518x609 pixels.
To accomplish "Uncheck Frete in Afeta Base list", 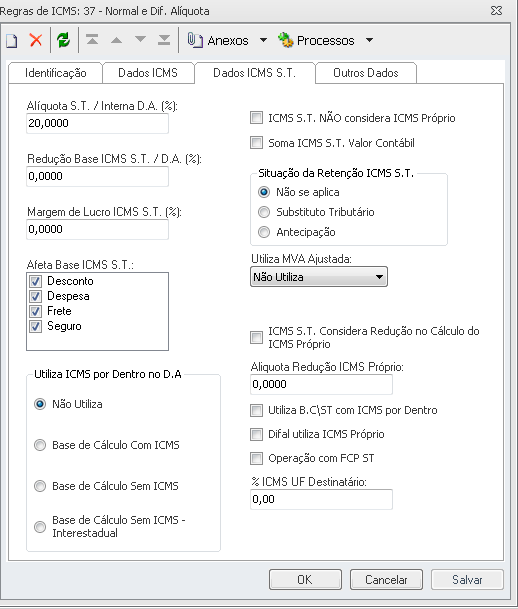I will tap(35, 311).
